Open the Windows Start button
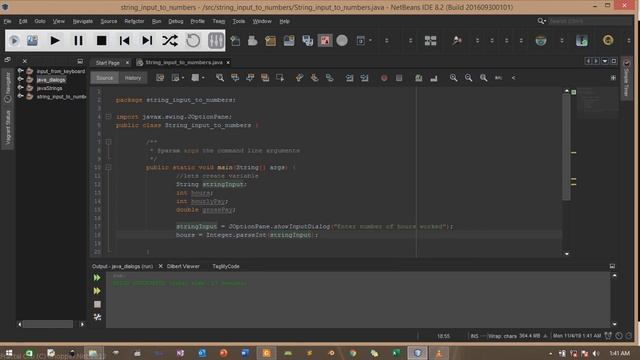This screenshot has width=640, height=360. point(9,353)
